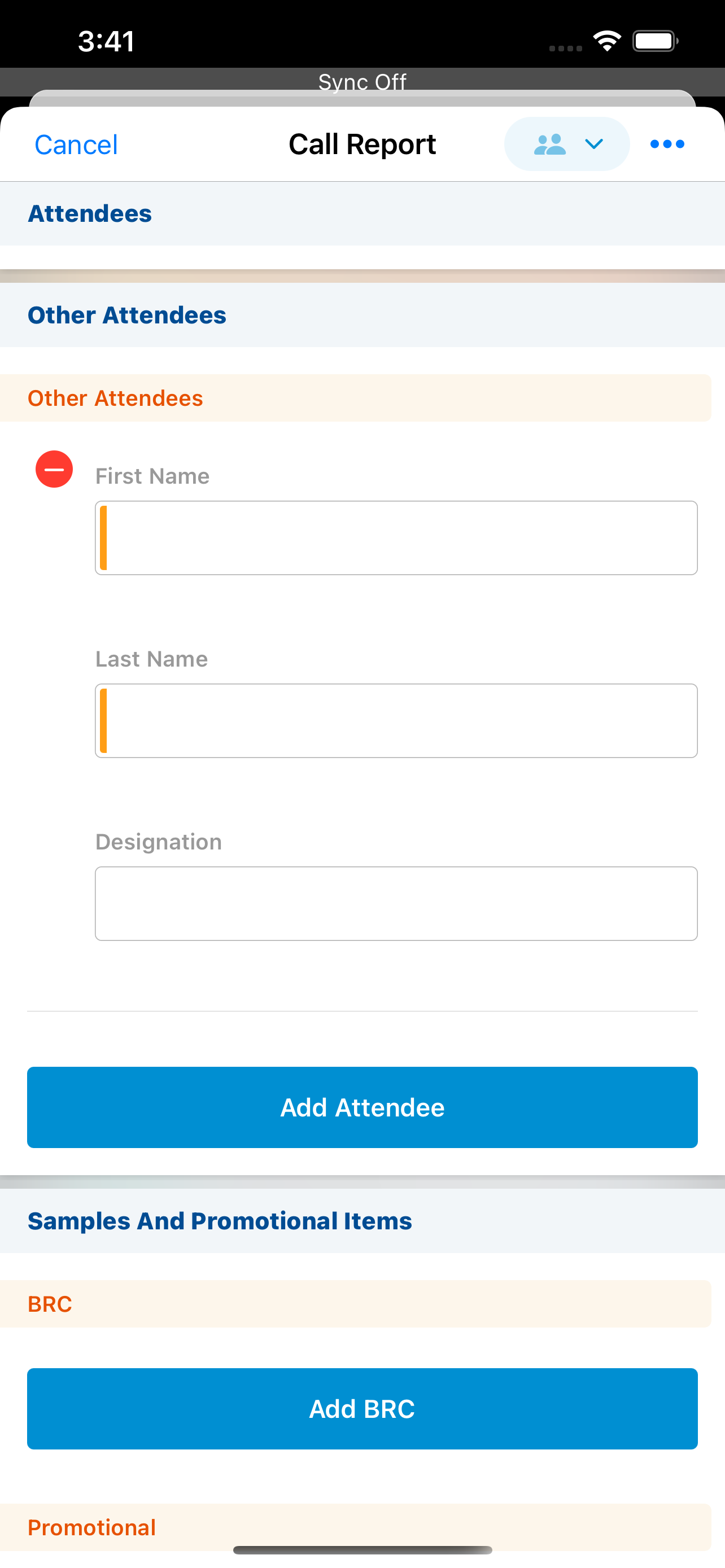The width and height of the screenshot is (725, 1568).
Task: Expand Samples And Promotional Items section
Action: (x=220, y=1221)
